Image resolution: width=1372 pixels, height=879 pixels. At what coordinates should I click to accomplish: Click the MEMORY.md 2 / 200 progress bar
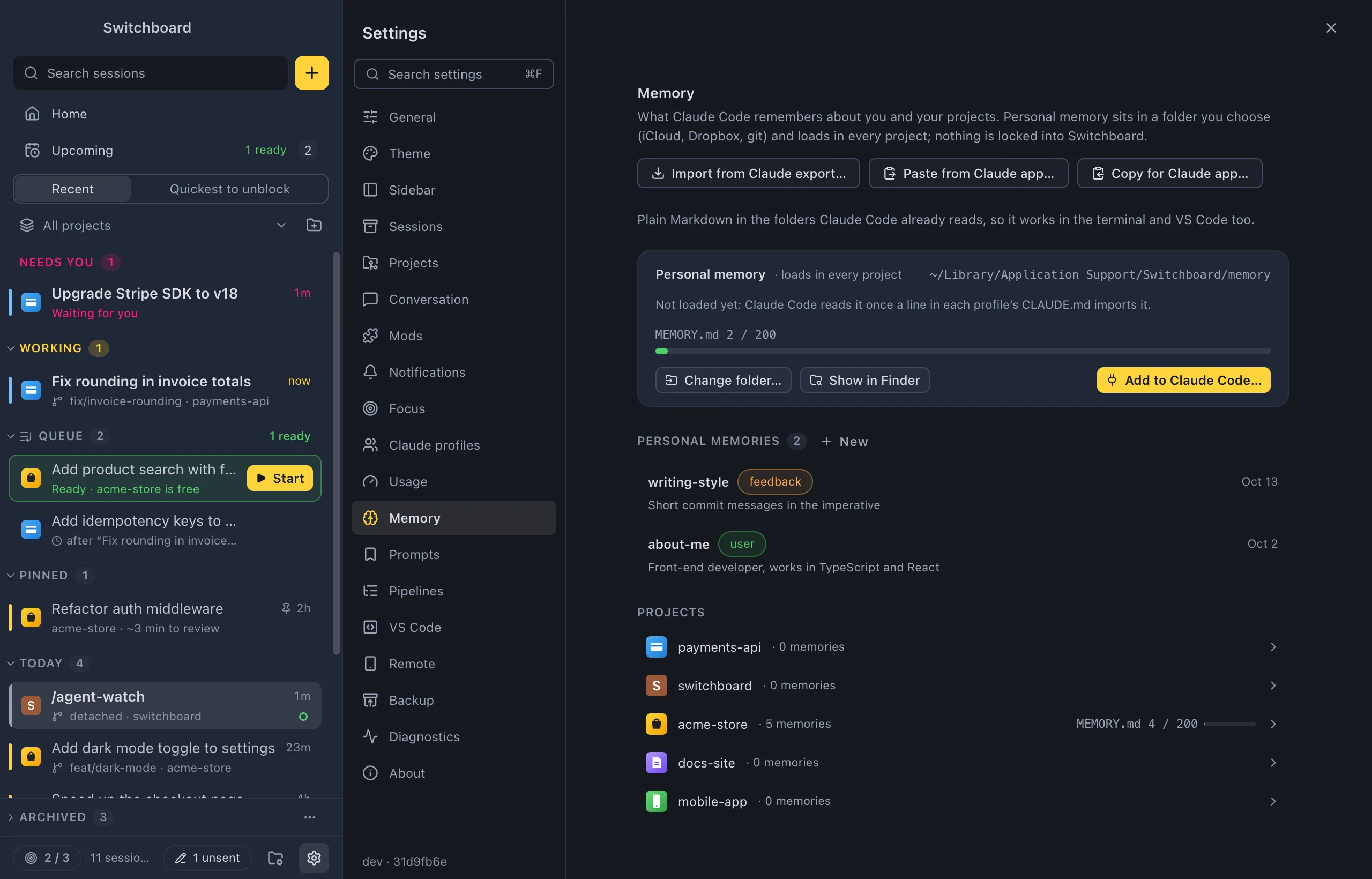963,351
